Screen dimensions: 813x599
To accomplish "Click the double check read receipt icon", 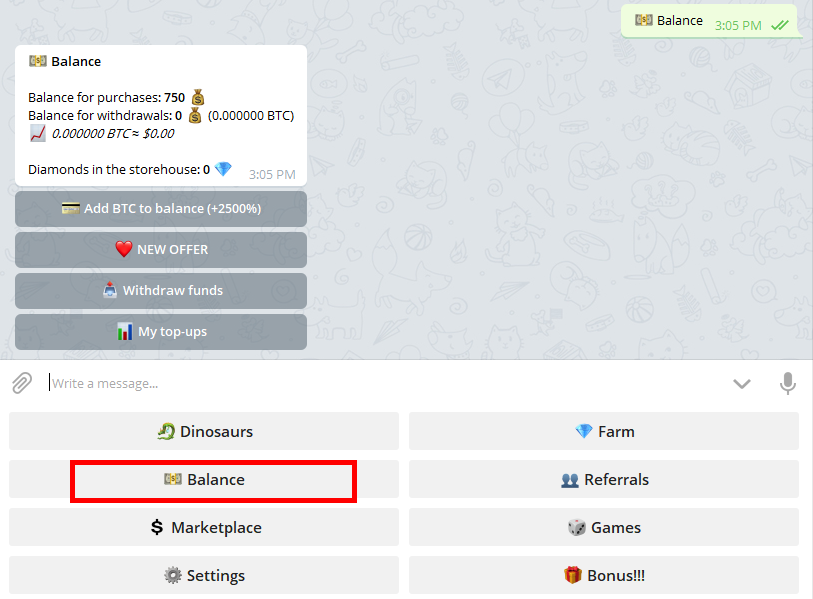I will 780,25.
